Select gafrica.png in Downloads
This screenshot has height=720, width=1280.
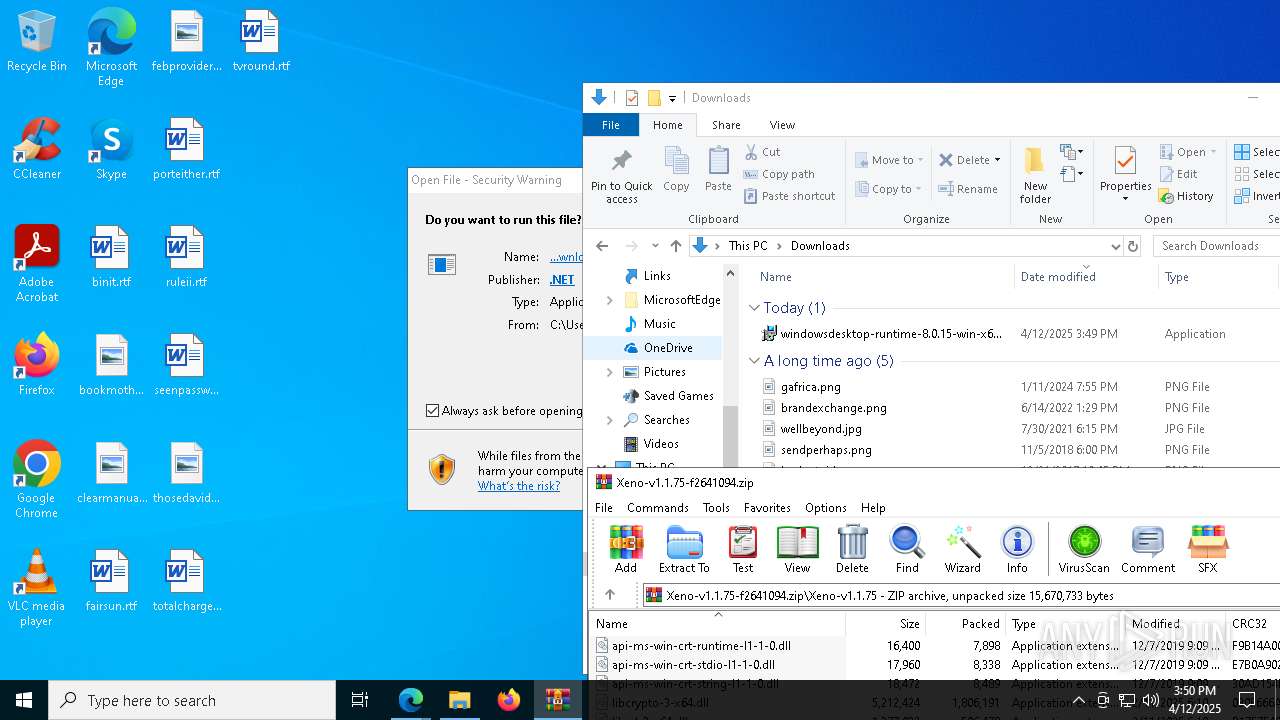point(810,387)
